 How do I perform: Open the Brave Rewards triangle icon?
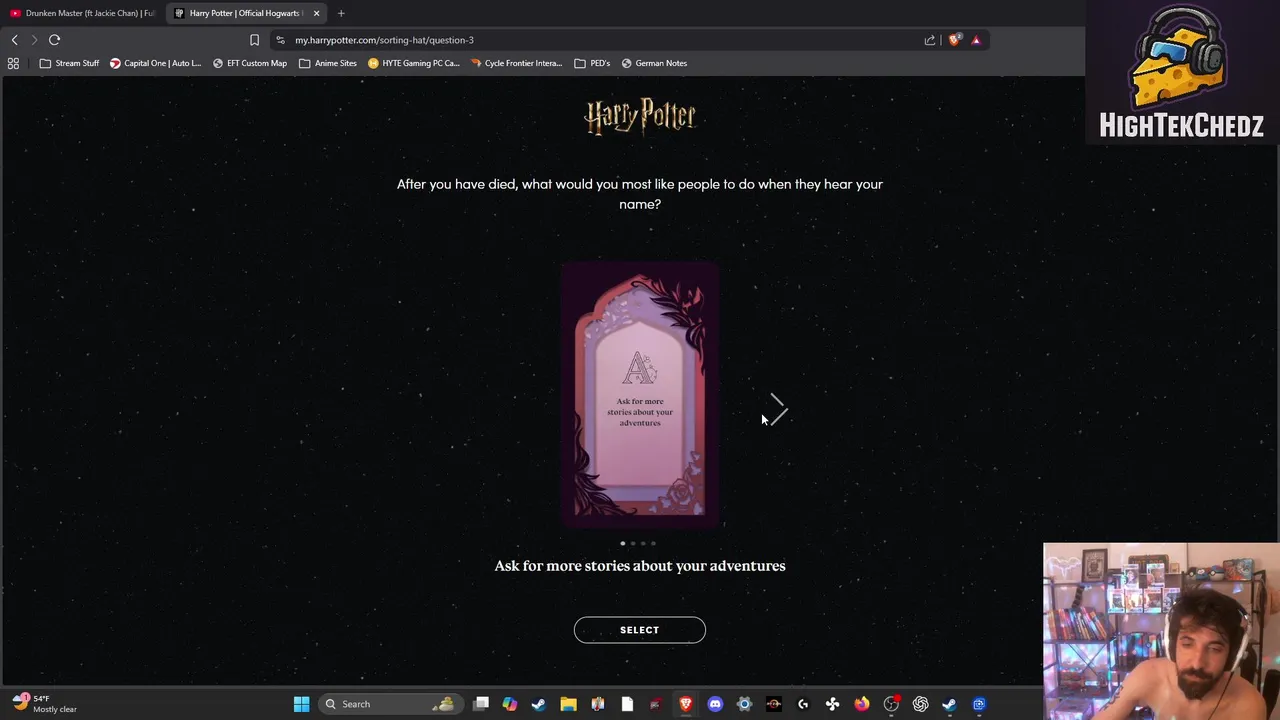pos(976,40)
